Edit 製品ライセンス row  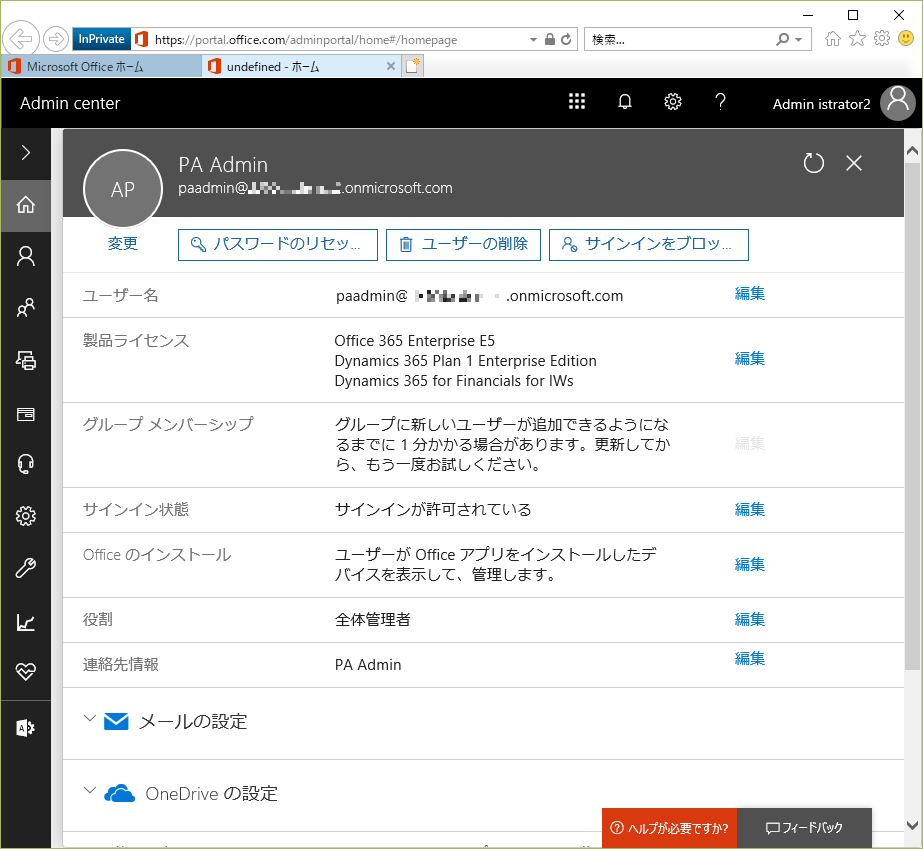click(750, 359)
